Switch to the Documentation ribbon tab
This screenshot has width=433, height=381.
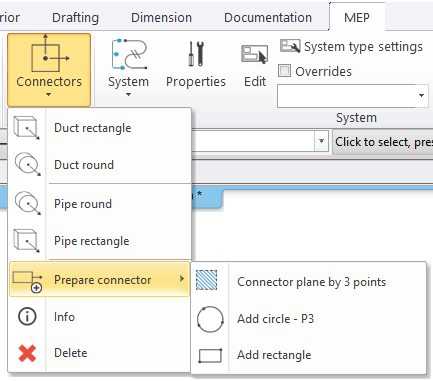coord(268,17)
